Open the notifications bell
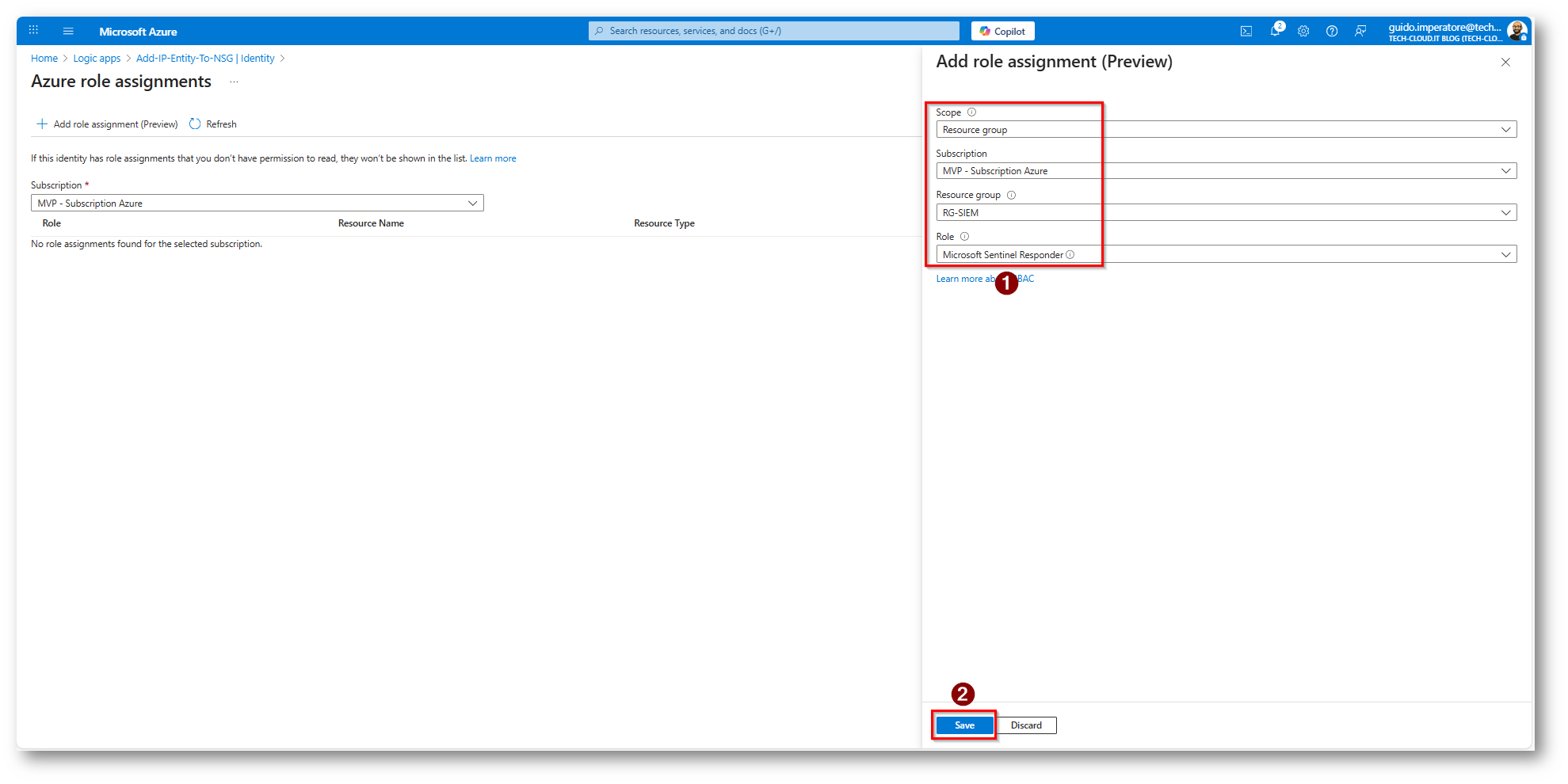1568x784 pixels. pyautogui.click(x=1275, y=31)
